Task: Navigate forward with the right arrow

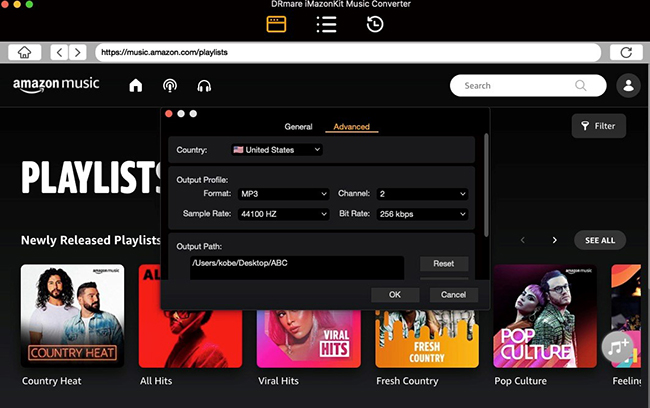Action: pyautogui.click(x=78, y=53)
